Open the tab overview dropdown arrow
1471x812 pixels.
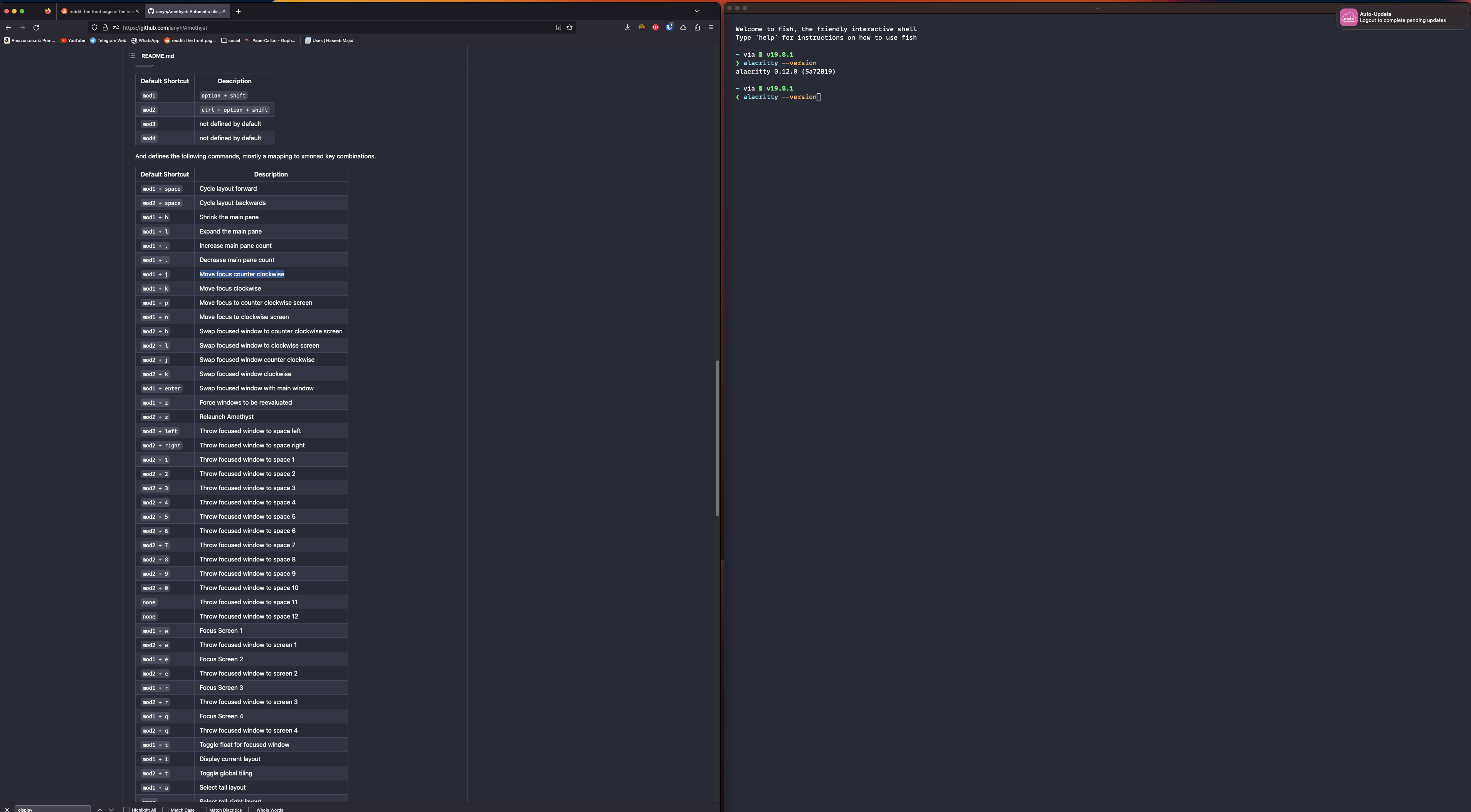[x=697, y=11]
